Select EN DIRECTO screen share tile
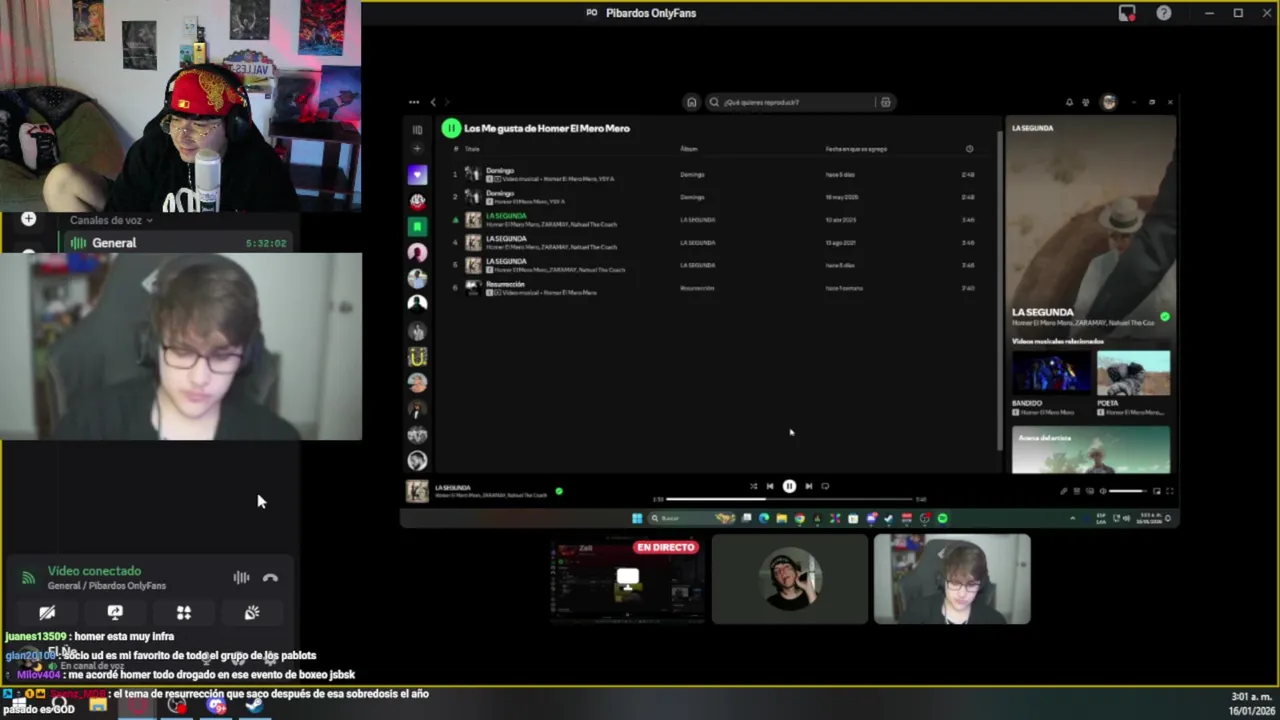1280x720 pixels. coord(627,579)
